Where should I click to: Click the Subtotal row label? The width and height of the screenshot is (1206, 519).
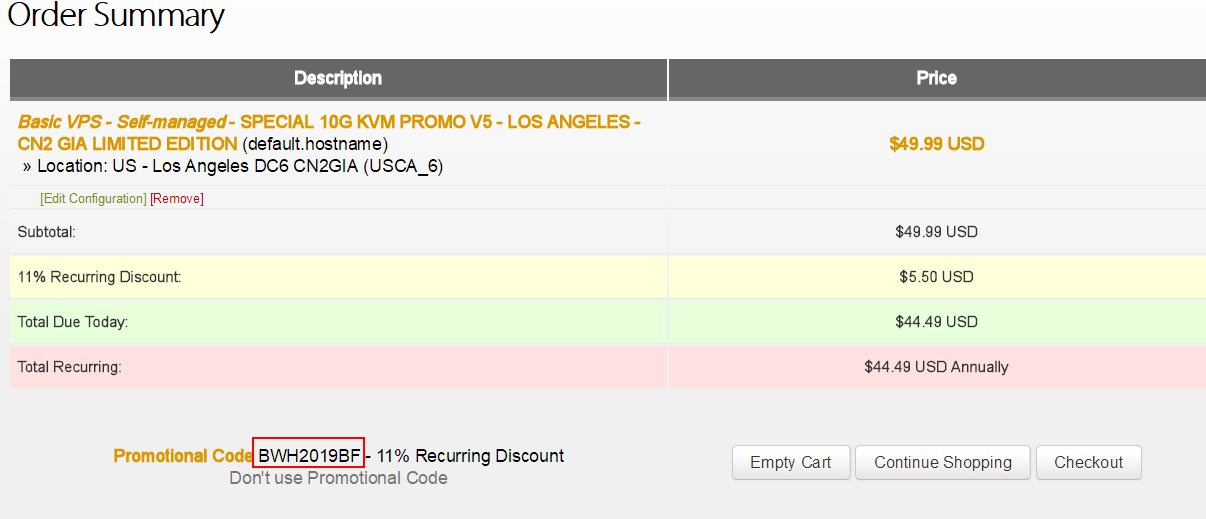tap(47, 232)
